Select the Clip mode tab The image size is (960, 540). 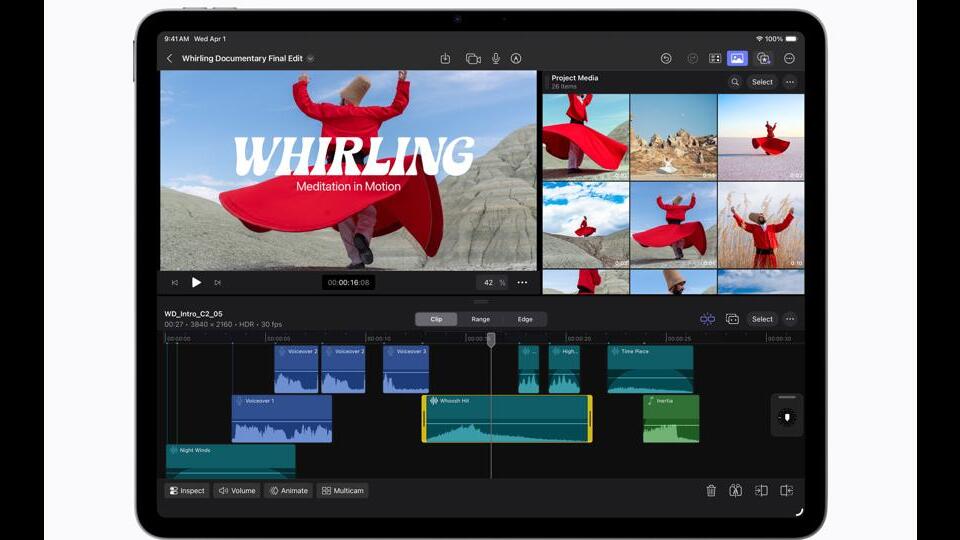coord(436,319)
